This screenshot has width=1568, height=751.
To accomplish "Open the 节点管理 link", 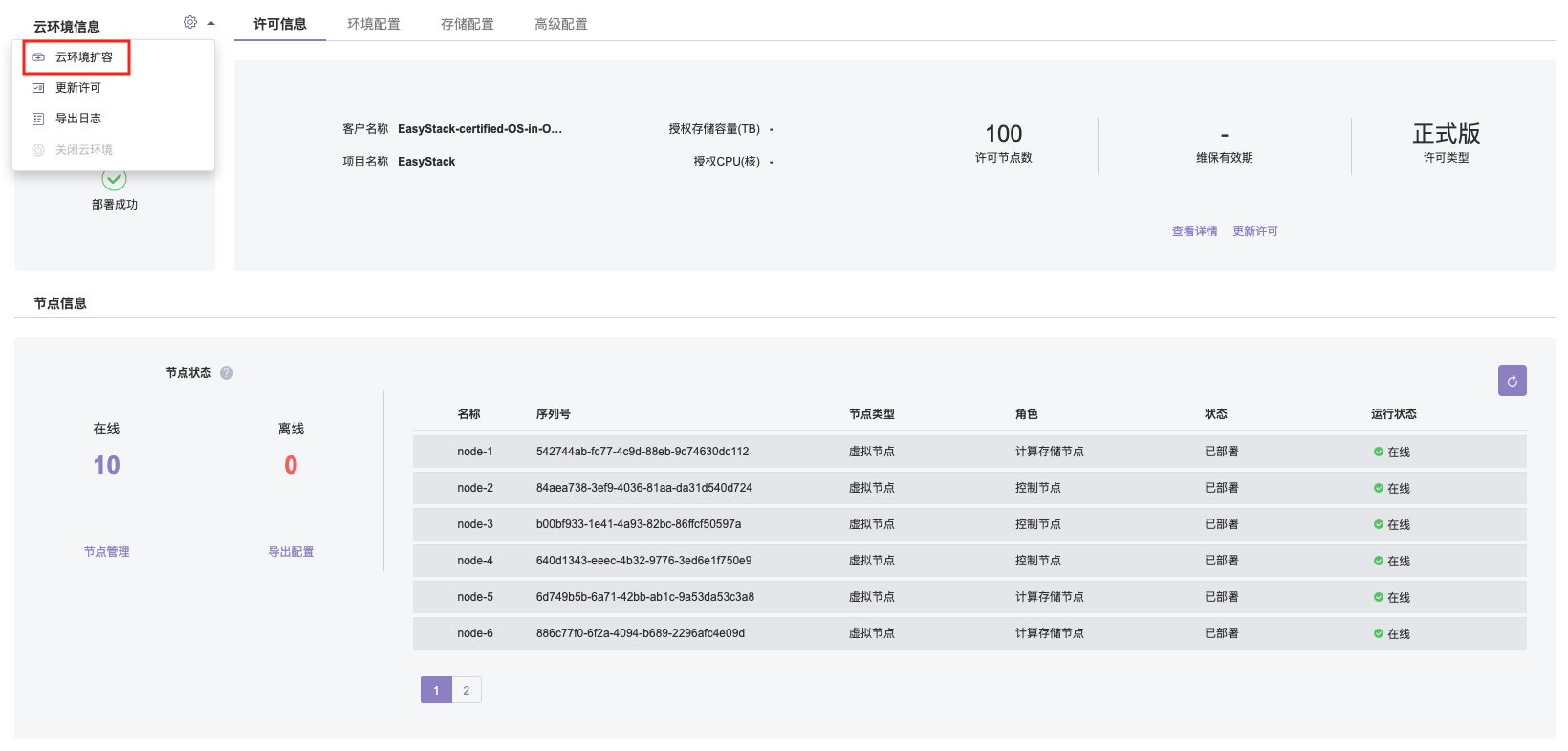I will [106, 552].
